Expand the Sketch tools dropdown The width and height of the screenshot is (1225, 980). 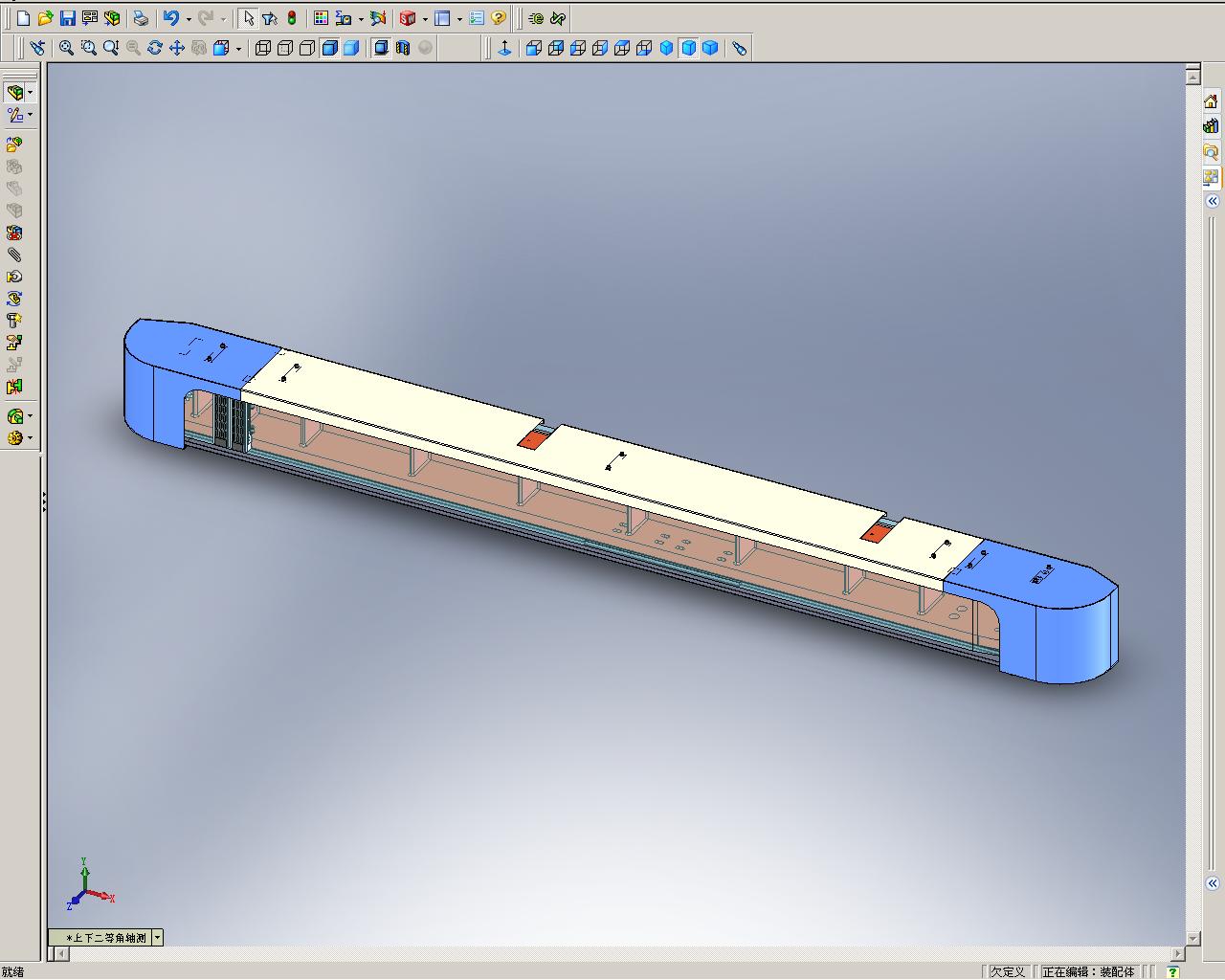tap(31, 115)
